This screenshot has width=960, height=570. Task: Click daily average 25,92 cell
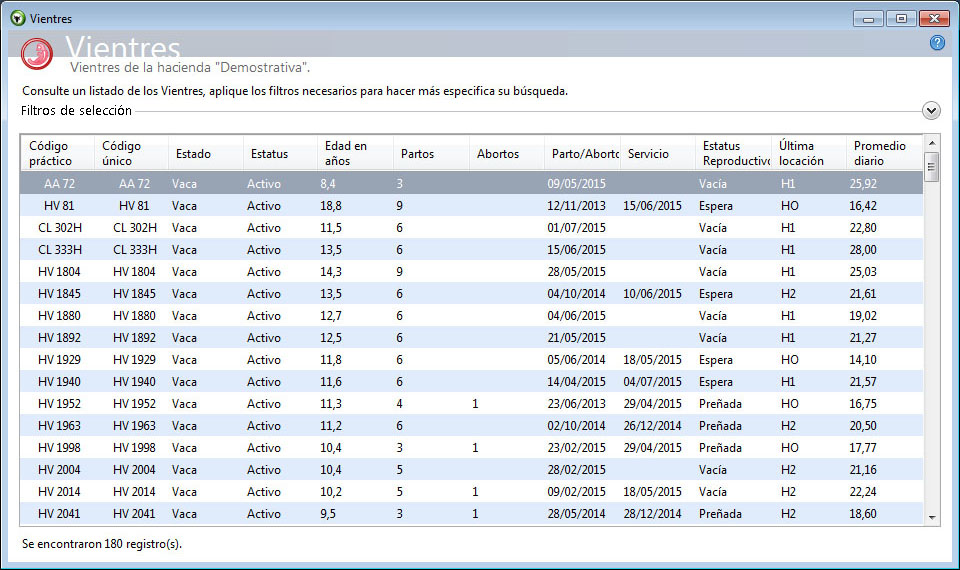(863, 184)
